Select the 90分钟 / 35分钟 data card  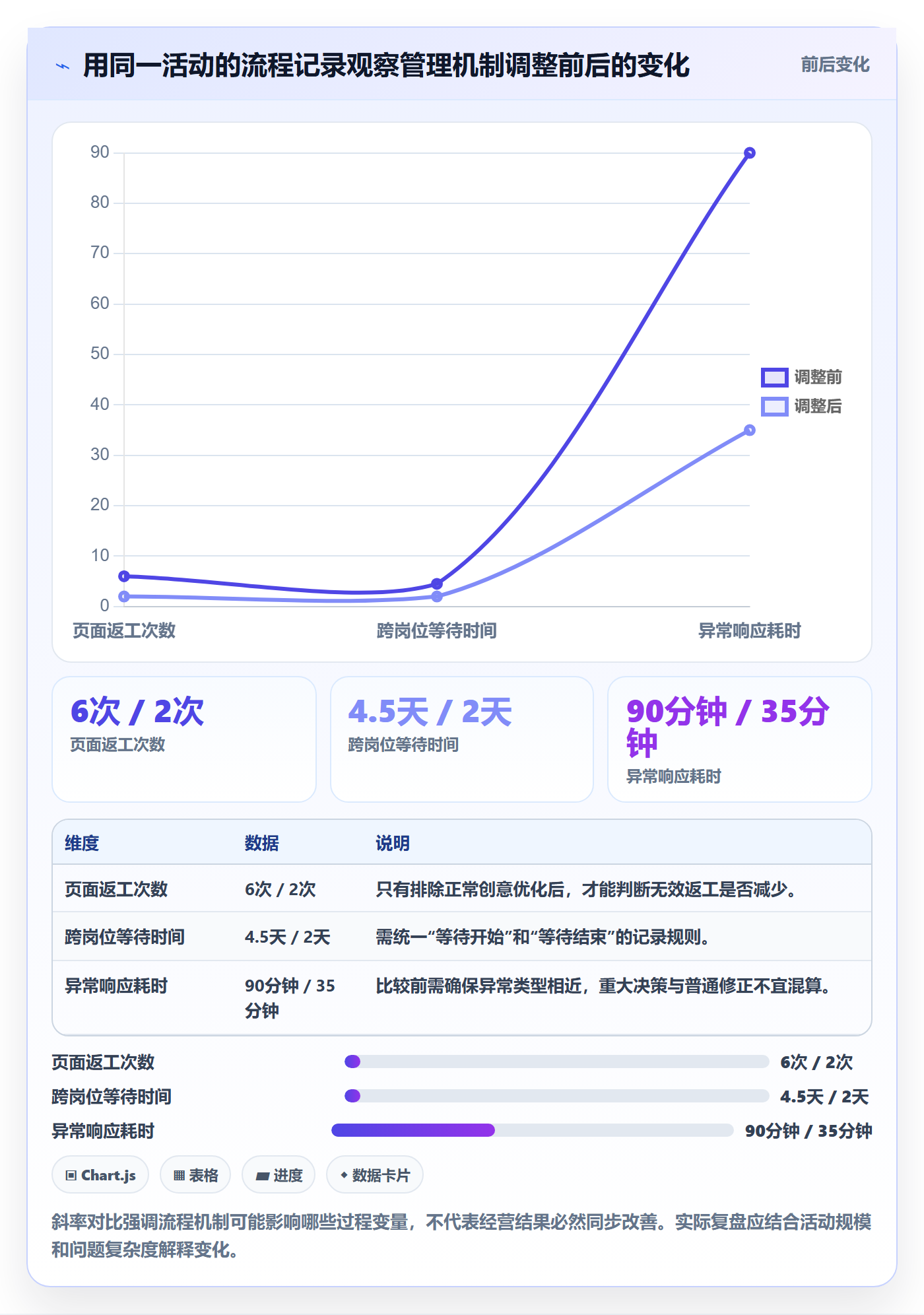pos(740,739)
